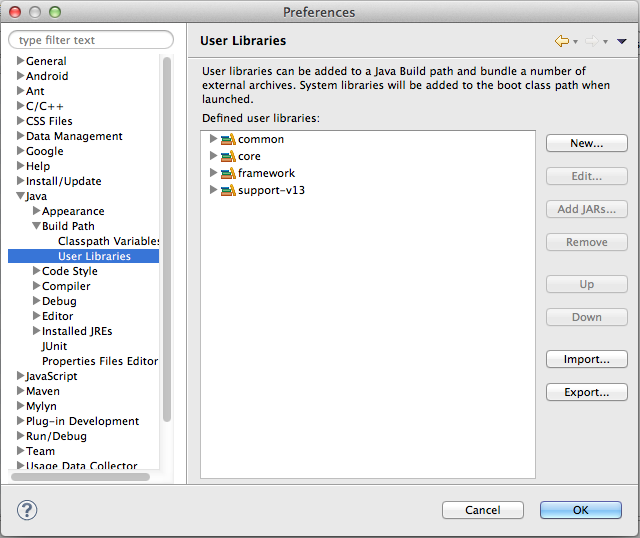Click the New... button
This screenshot has width=640, height=538.
[x=587, y=143]
